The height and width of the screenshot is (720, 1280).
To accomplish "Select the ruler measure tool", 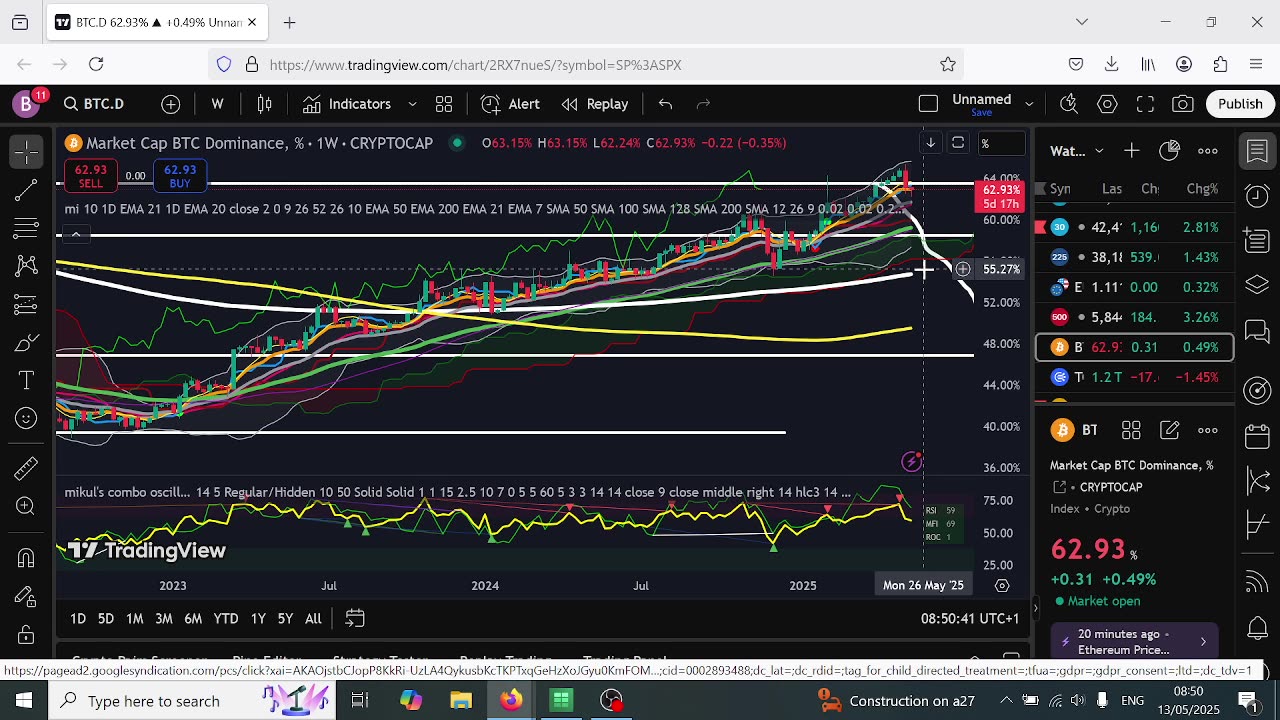I will point(27,467).
